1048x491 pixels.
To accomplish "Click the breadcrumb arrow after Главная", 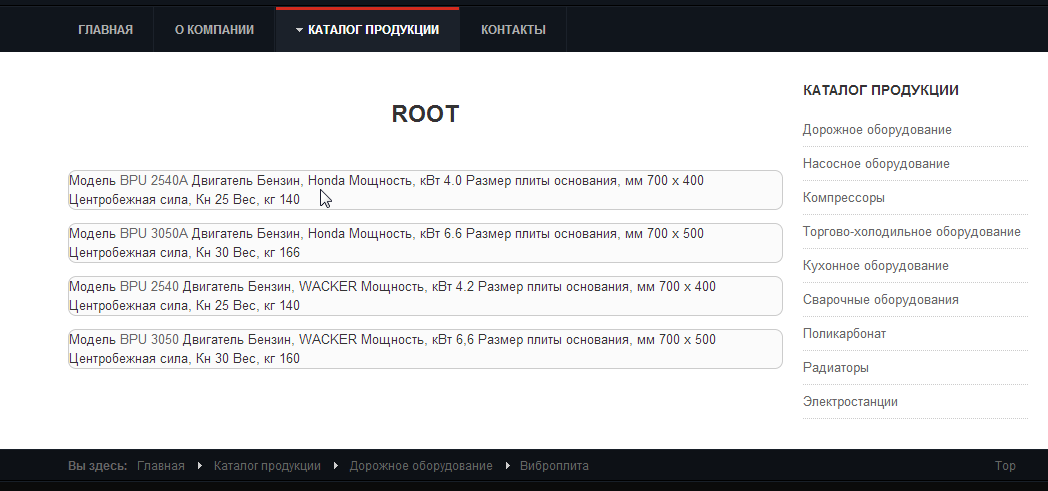I will 199,466.
